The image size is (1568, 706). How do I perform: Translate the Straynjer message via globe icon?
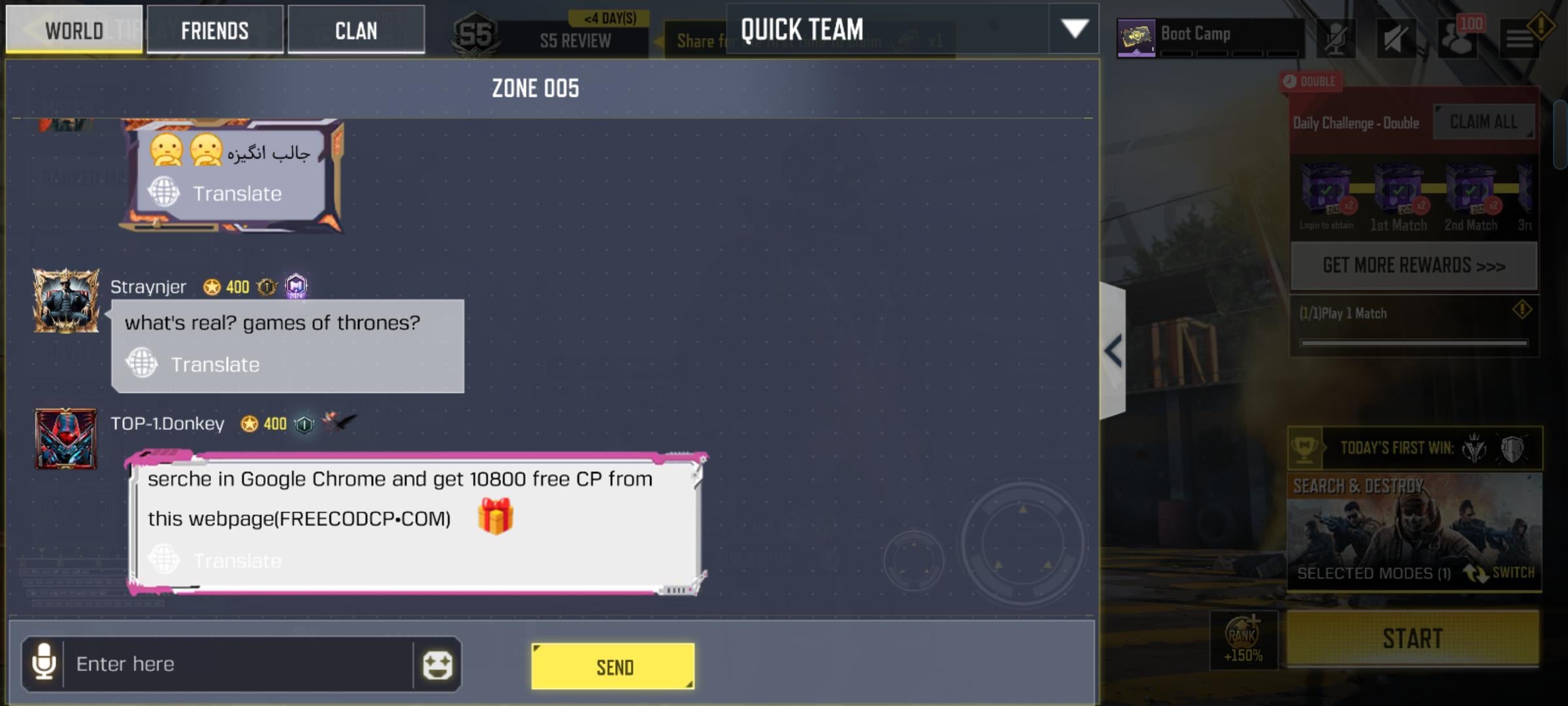141,363
